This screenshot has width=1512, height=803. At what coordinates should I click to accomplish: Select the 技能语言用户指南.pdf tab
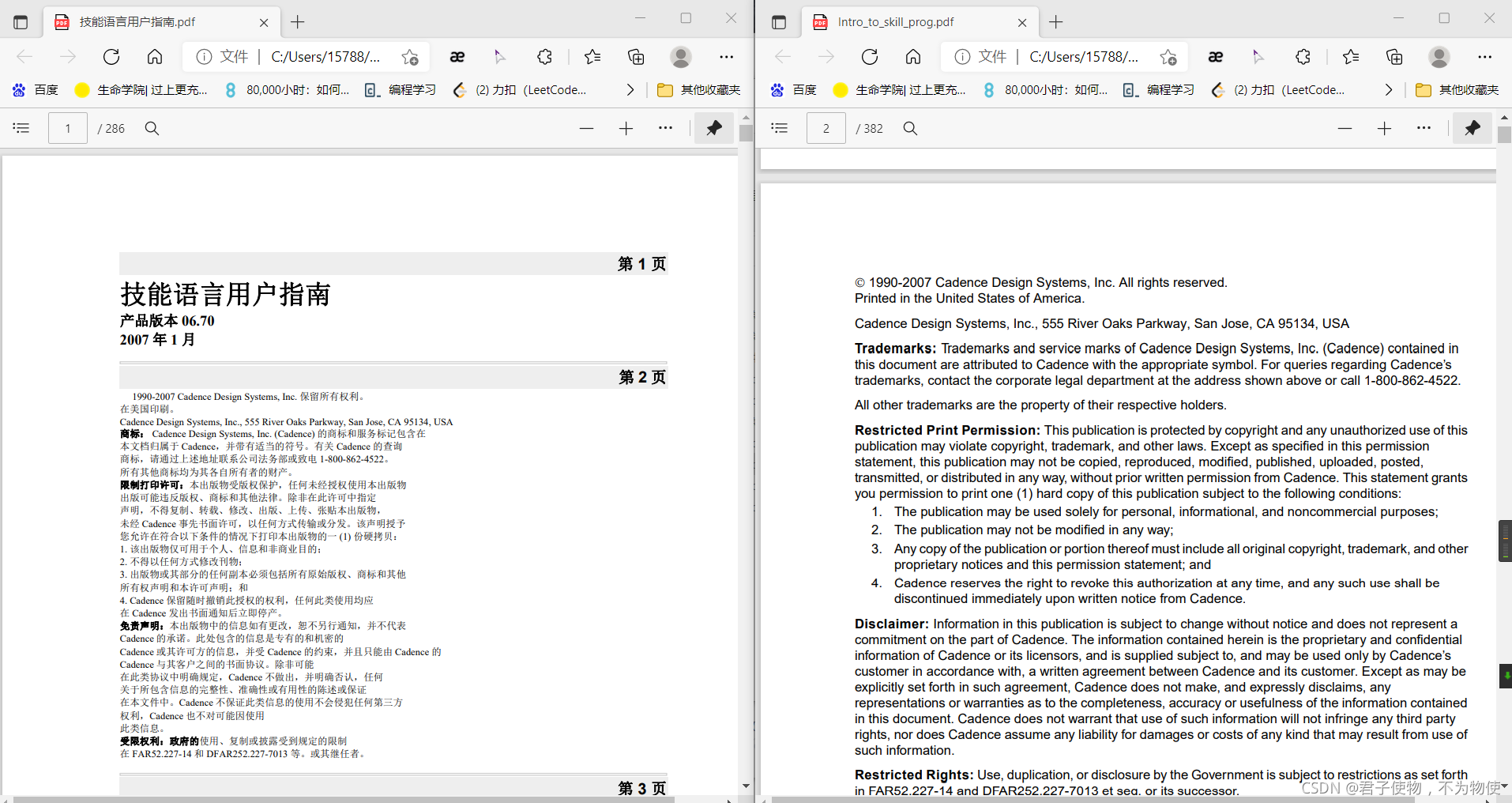coord(160,22)
